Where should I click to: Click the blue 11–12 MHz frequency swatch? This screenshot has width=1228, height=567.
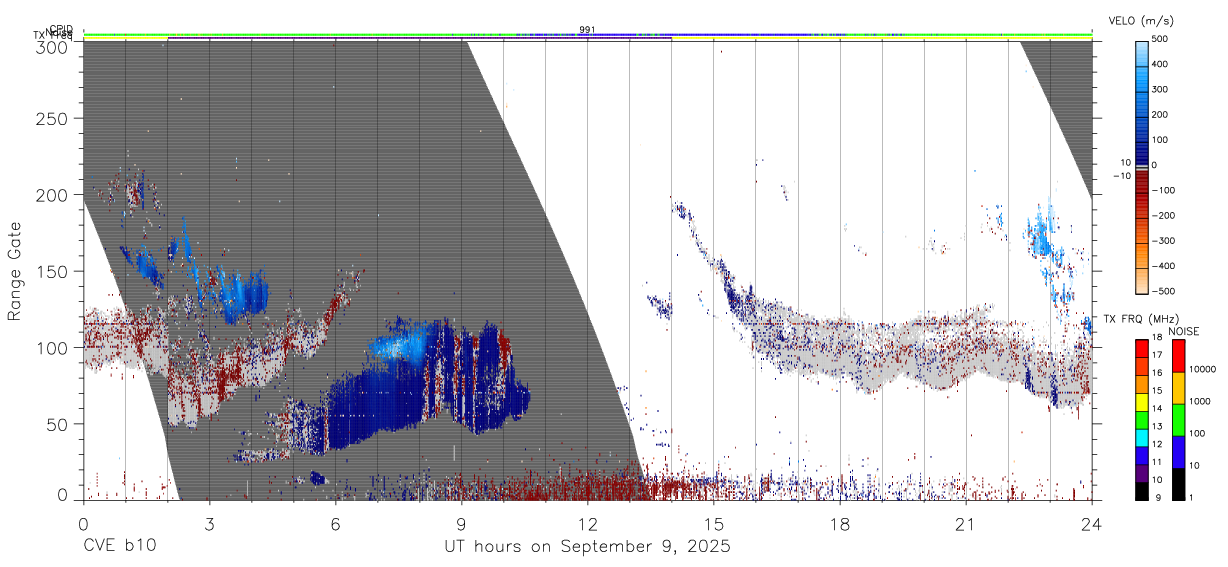1142,456
